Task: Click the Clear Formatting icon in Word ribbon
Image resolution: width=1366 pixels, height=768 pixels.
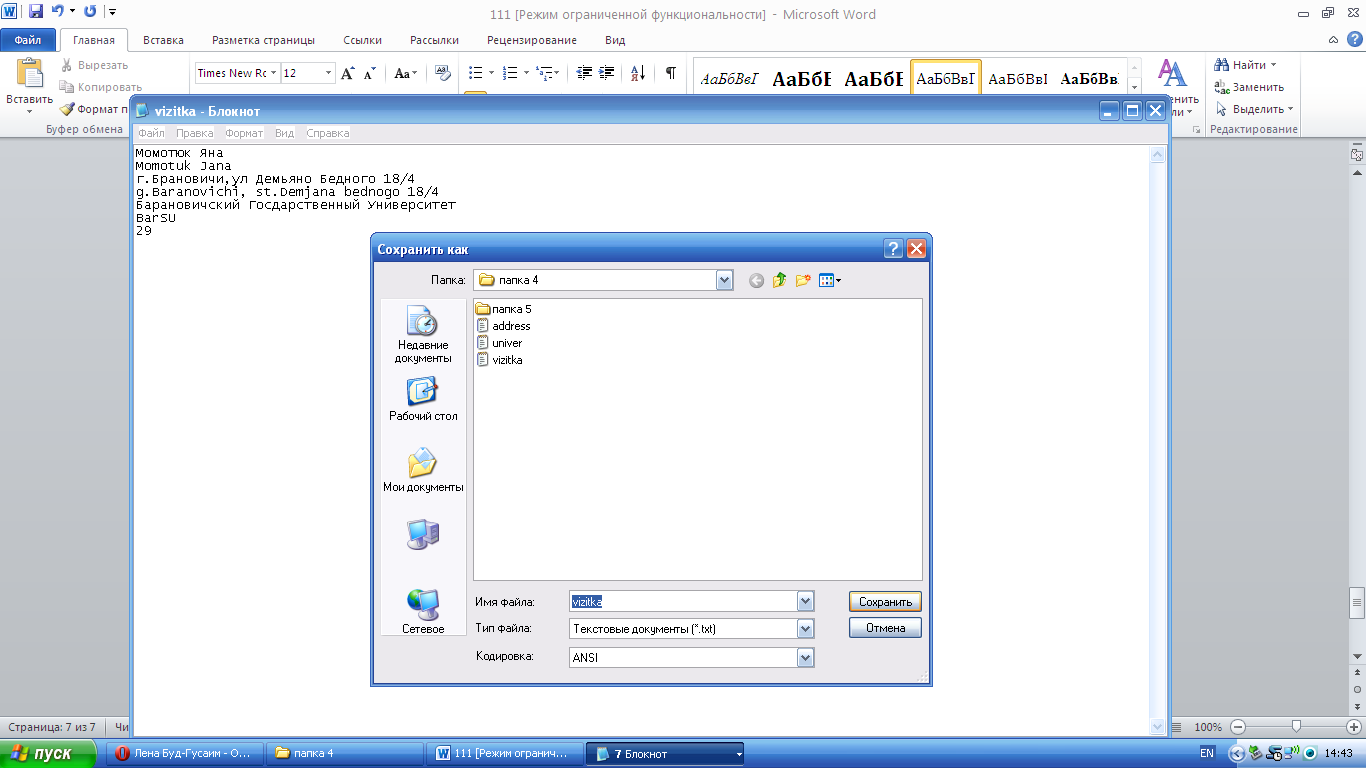Action: pos(443,73)
